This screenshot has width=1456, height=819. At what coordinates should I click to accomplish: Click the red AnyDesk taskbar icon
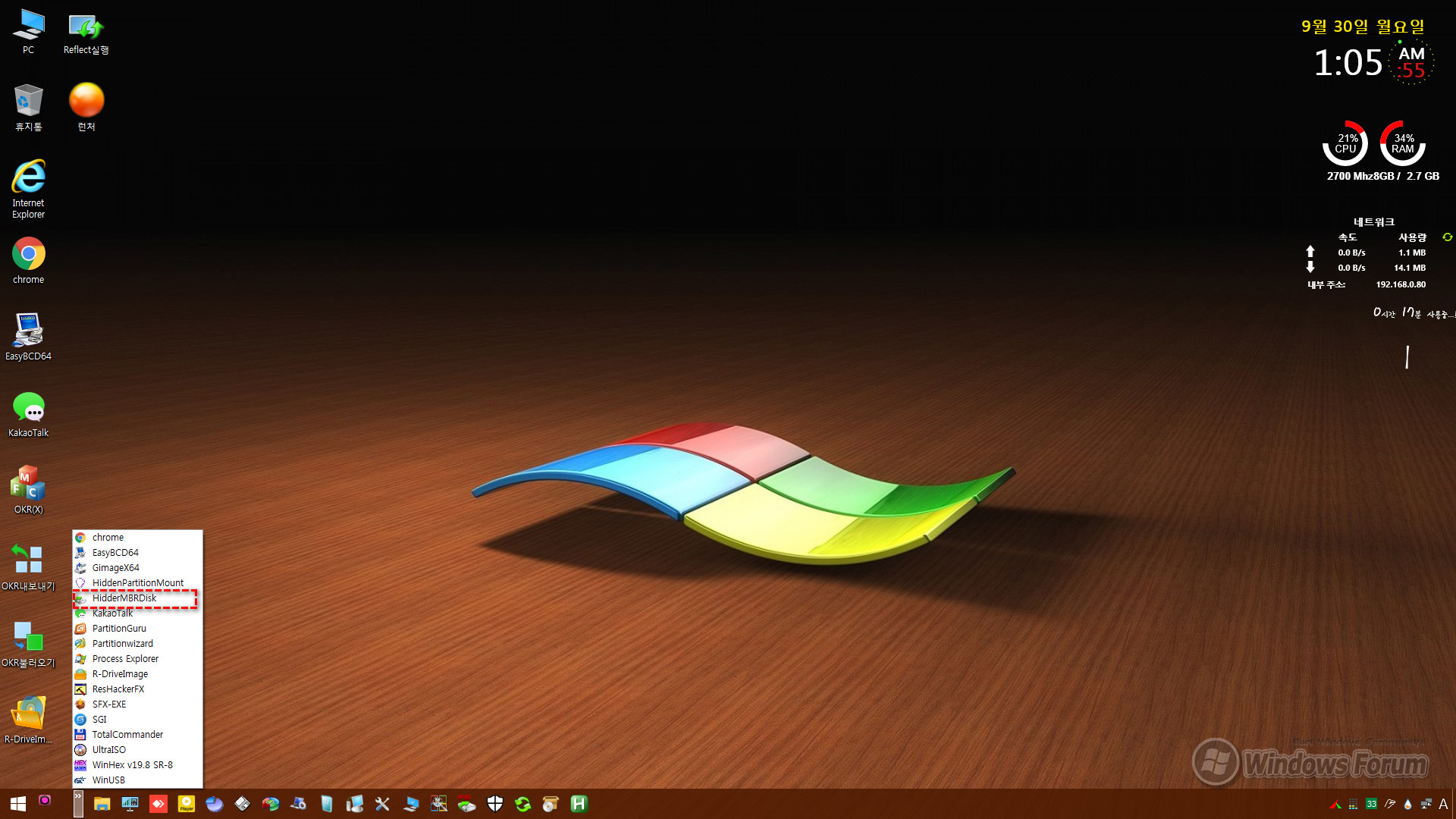[158, 804]
